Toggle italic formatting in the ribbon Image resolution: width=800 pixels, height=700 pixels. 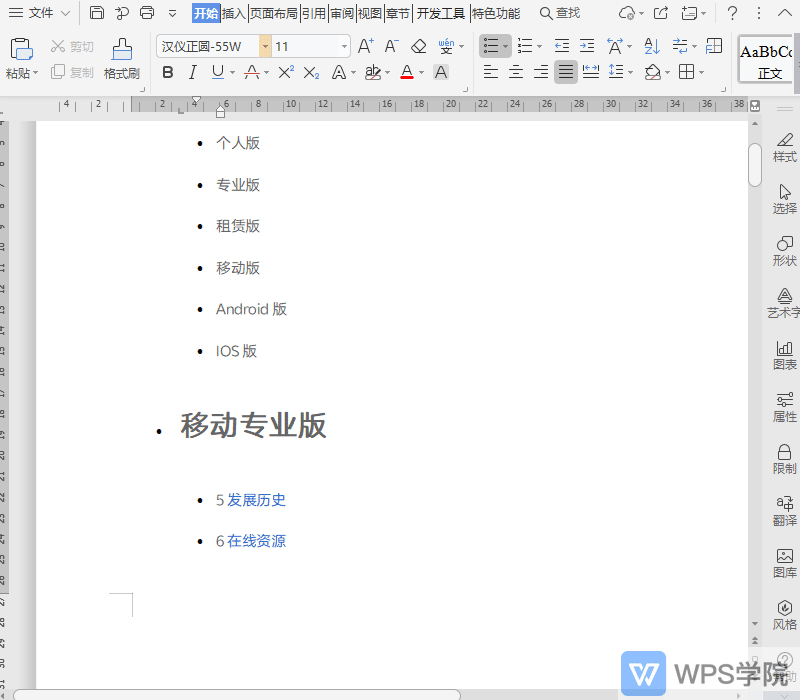coord(191,72)
